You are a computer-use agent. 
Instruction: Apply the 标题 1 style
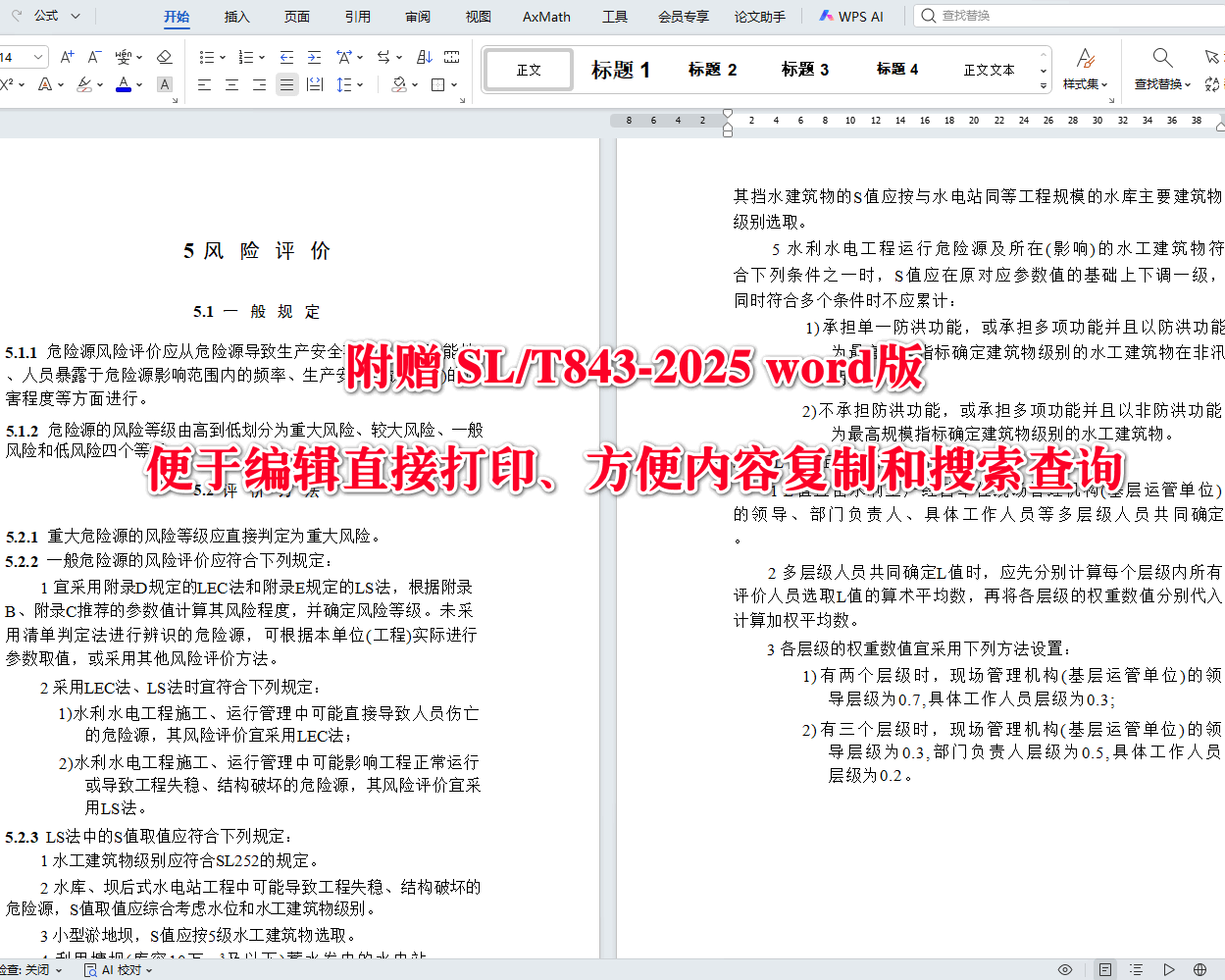pos(620,69)
